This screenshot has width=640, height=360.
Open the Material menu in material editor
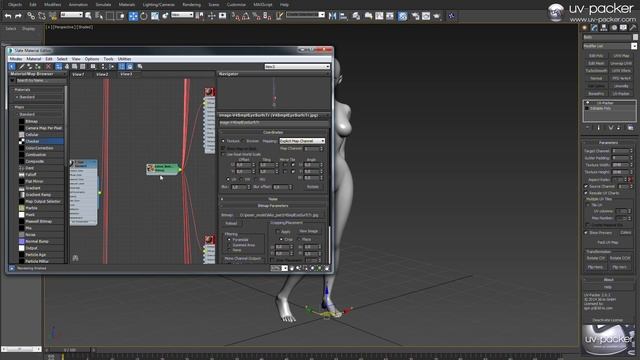(x=33, y=59)
